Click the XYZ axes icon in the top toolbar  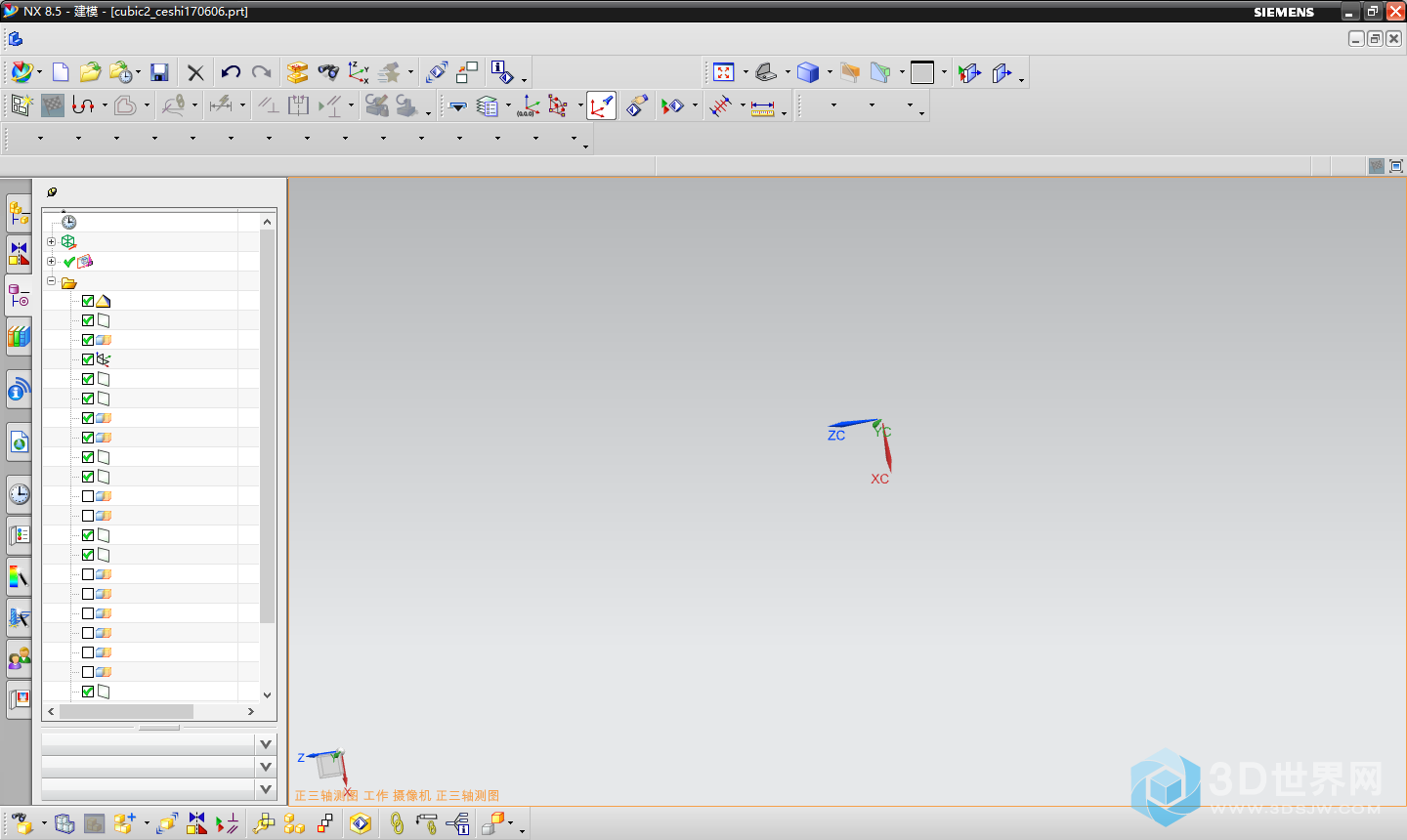(x=359, y=72)
